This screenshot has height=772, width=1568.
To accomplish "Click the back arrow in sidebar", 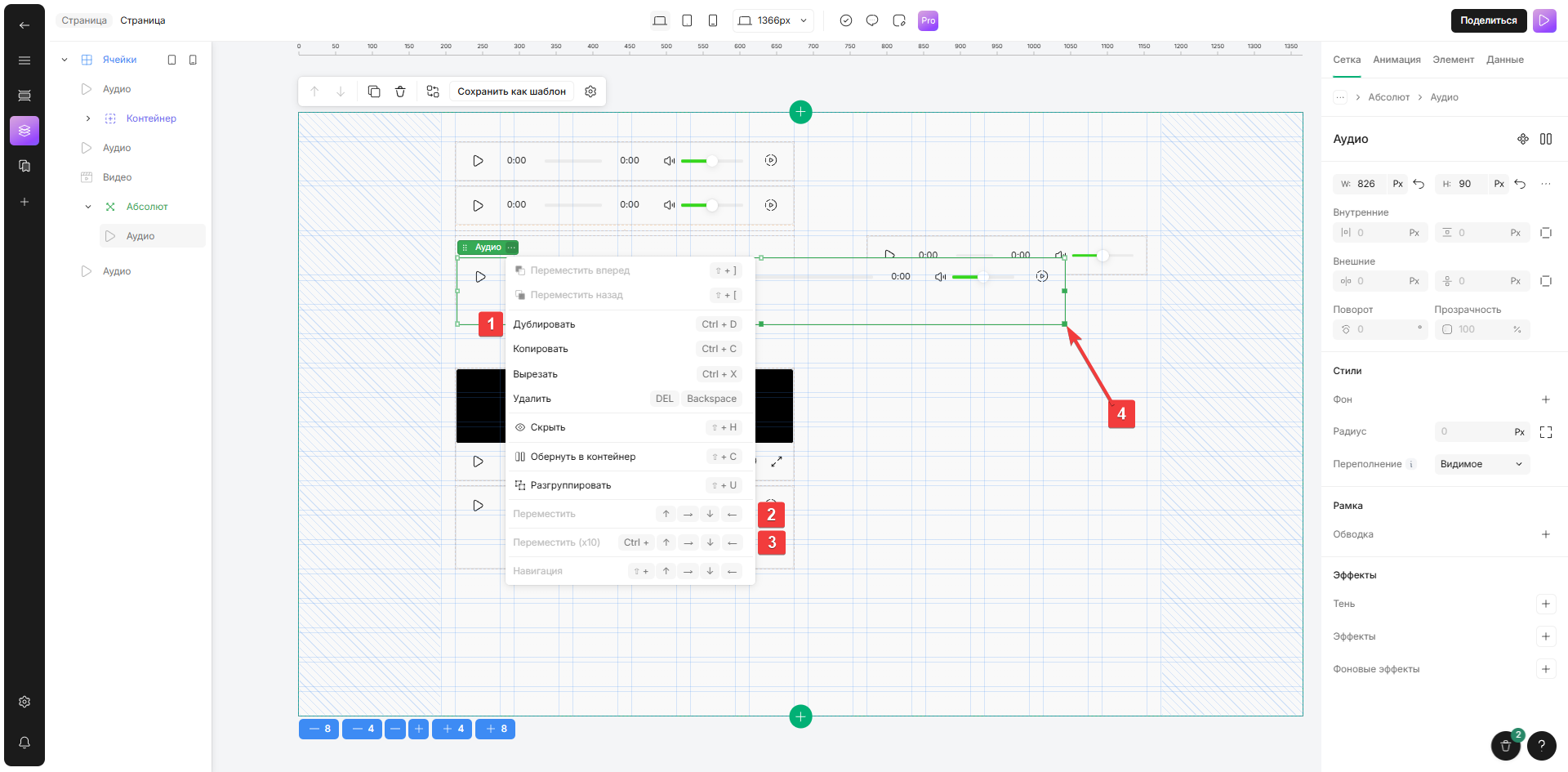I will (x=24, y=25).
